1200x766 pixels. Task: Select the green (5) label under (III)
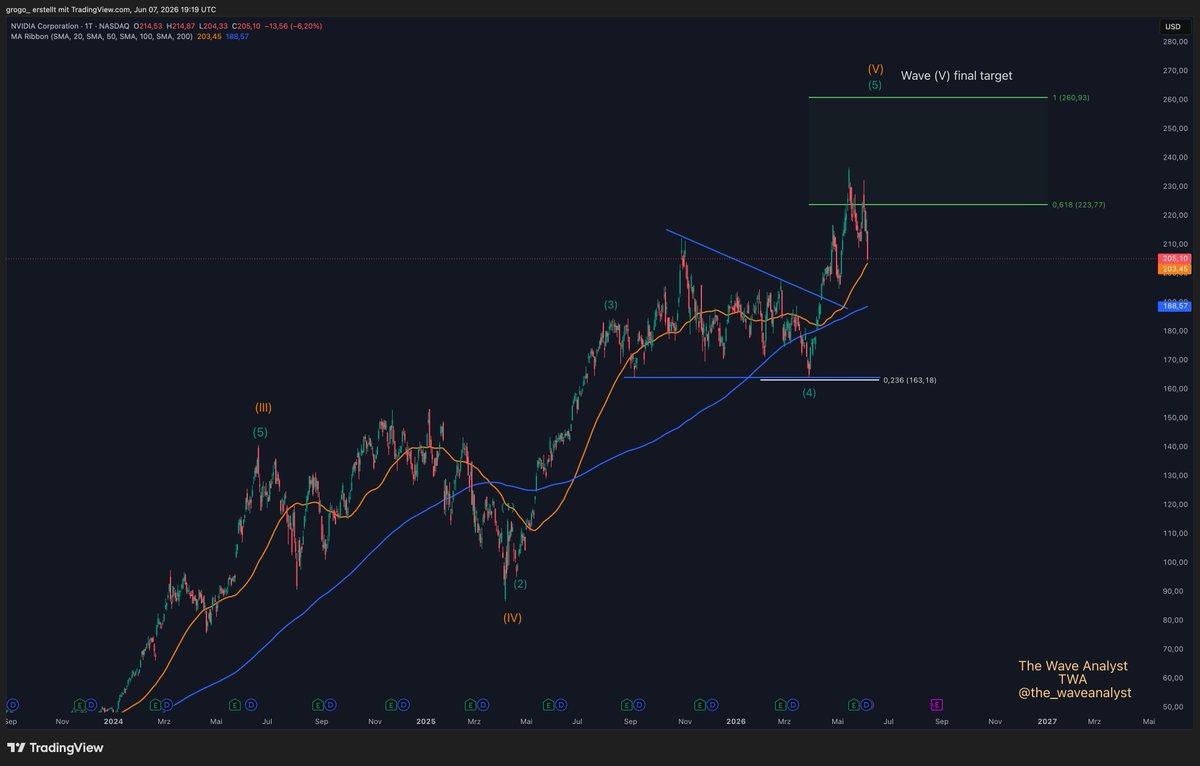point(259,432)
